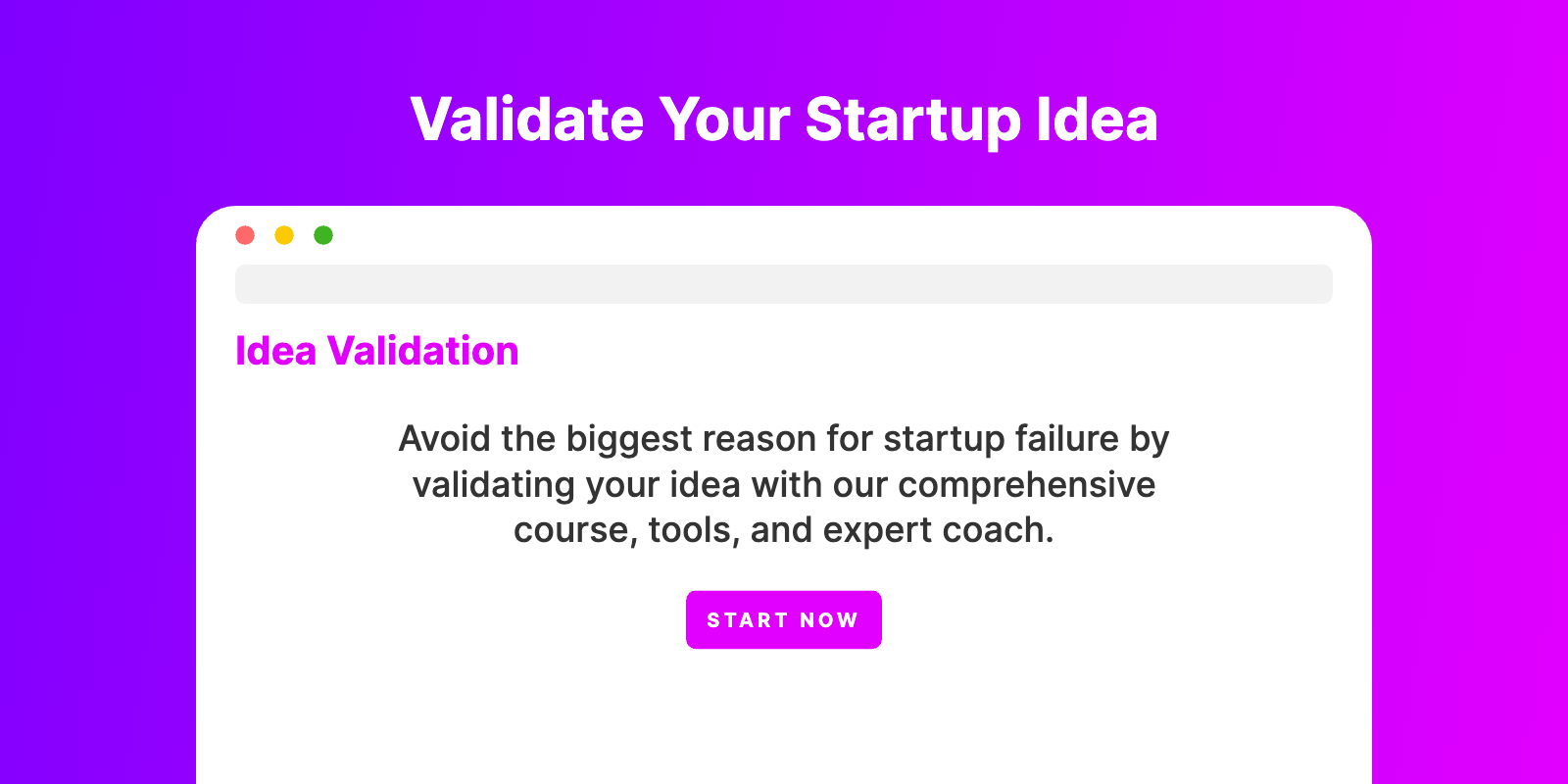Click the word "Idea" in the white title

pyautogui.click(x=1097, y=121)
